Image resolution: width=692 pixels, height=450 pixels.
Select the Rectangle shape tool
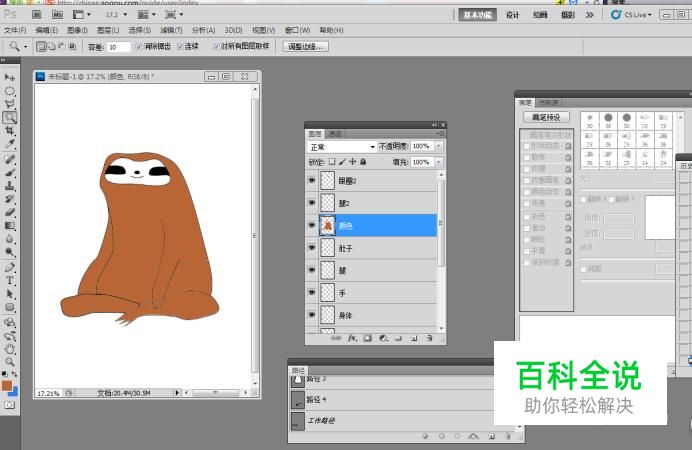[10, 307]
